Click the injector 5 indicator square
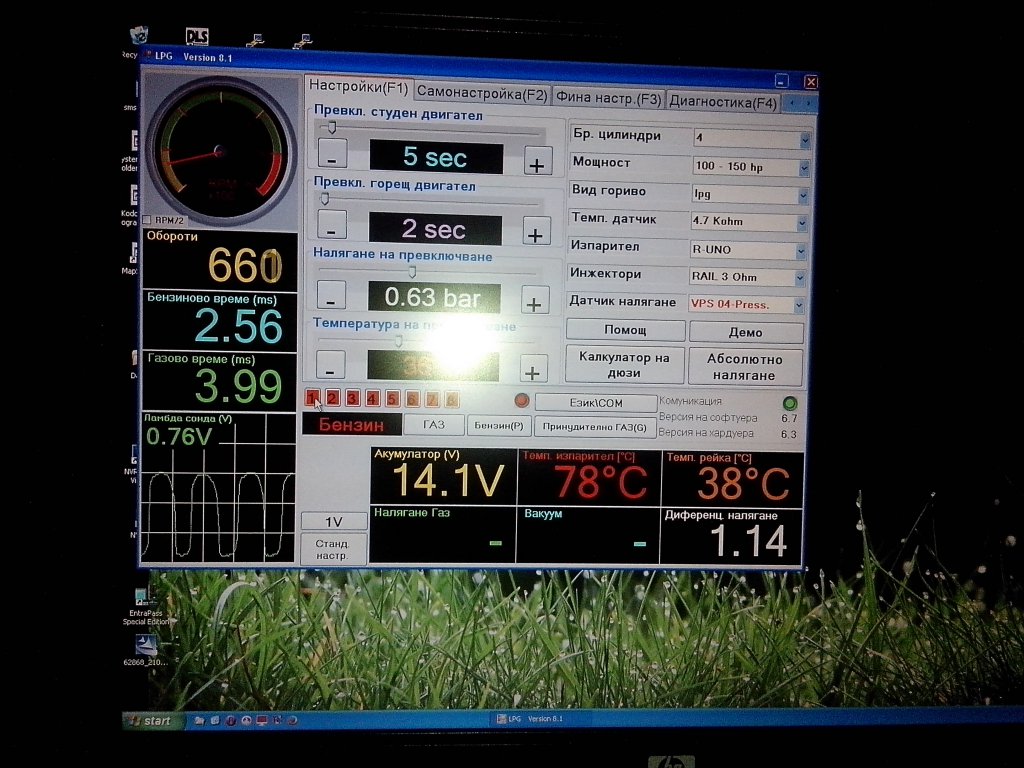Screen dimensions: 1024x768 (x=392, y=399)
